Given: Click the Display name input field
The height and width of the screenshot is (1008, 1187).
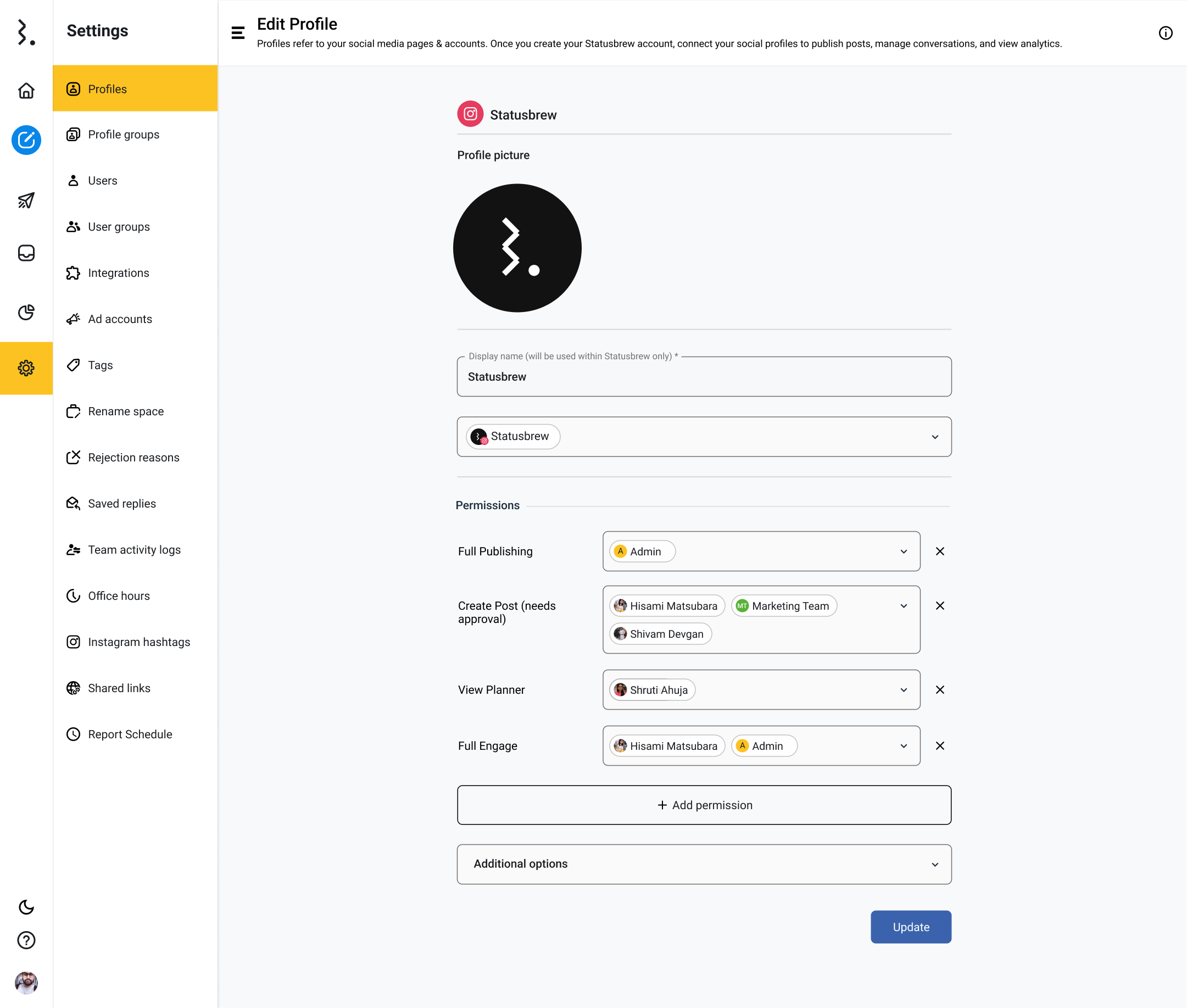Looking at the screenshot, I should coord(704,377).
